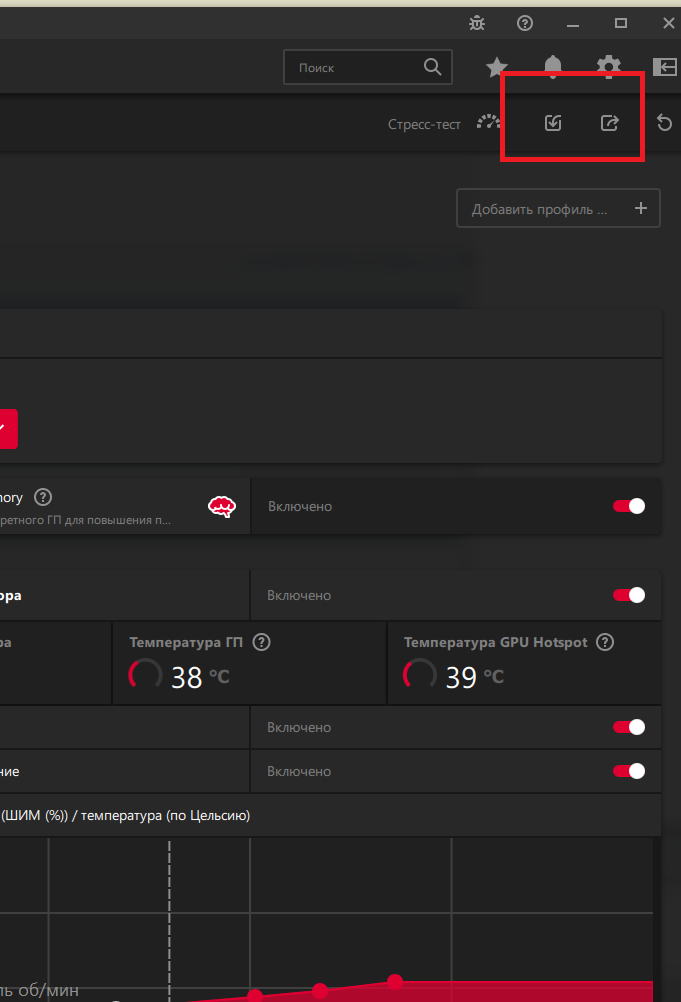Screen dimensions: 681x1002
Task: Open the help question-mark icon in title bar
Action: (524, 24)
